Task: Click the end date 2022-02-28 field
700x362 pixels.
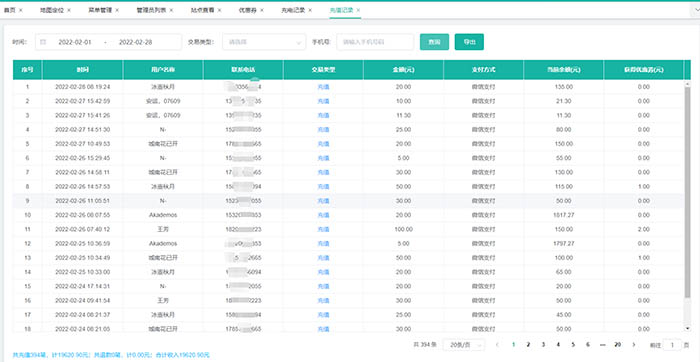Action: pyautogui.click(x=135, y=42)
